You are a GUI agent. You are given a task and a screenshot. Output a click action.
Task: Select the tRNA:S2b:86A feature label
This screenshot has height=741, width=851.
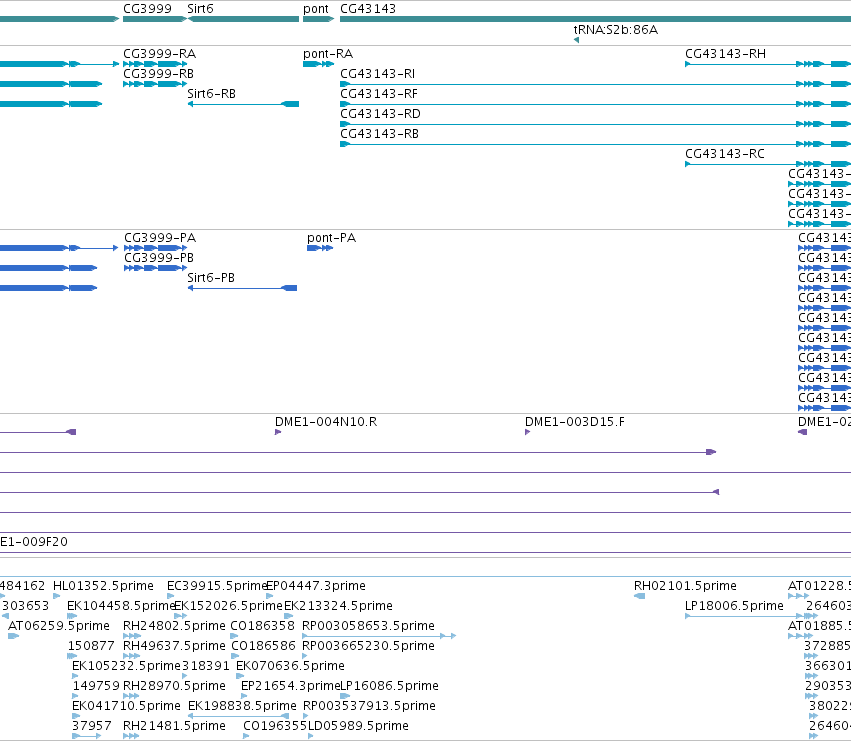(615, 29)
